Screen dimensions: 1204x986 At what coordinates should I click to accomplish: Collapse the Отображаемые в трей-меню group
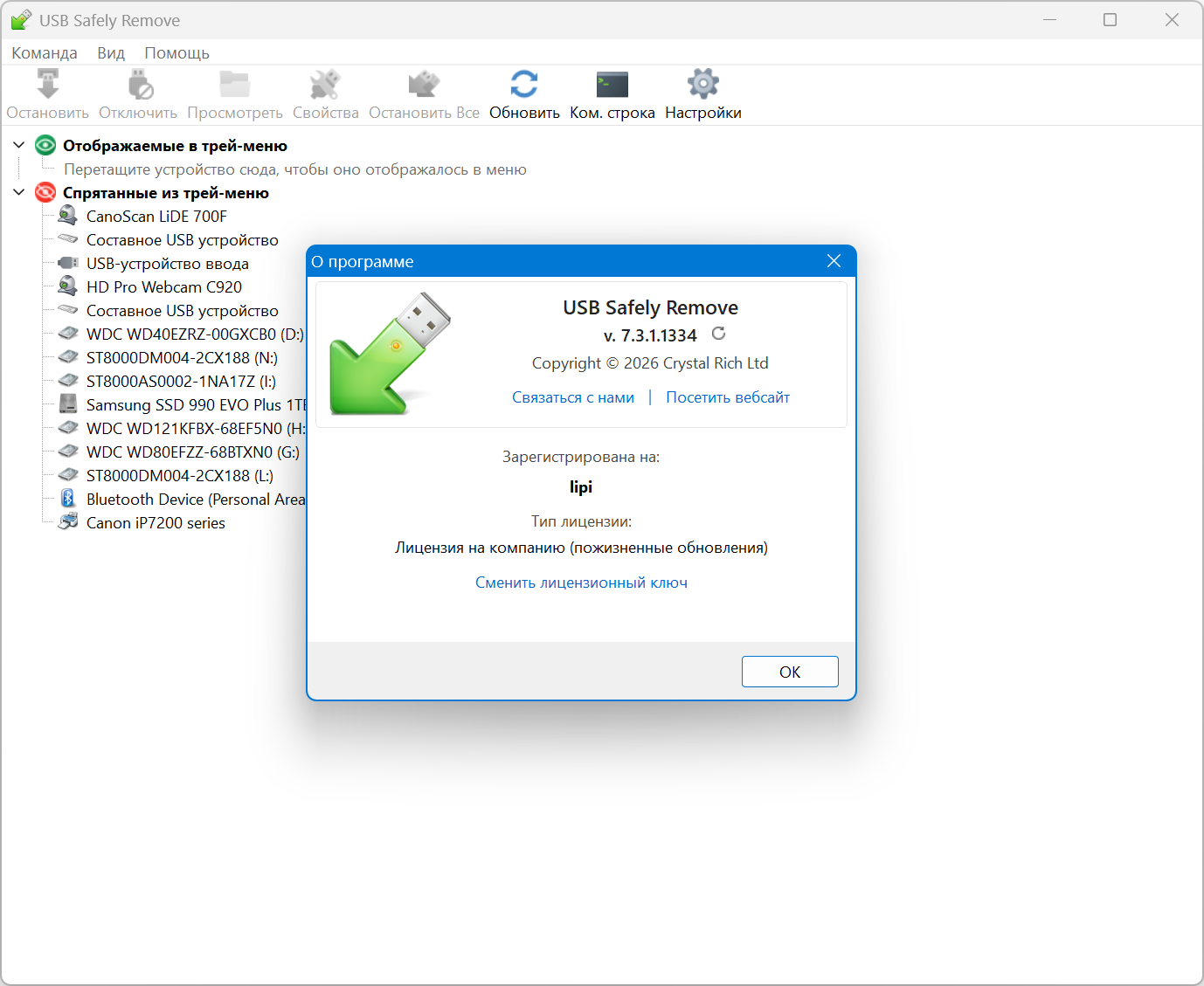(x=18, y=145)
